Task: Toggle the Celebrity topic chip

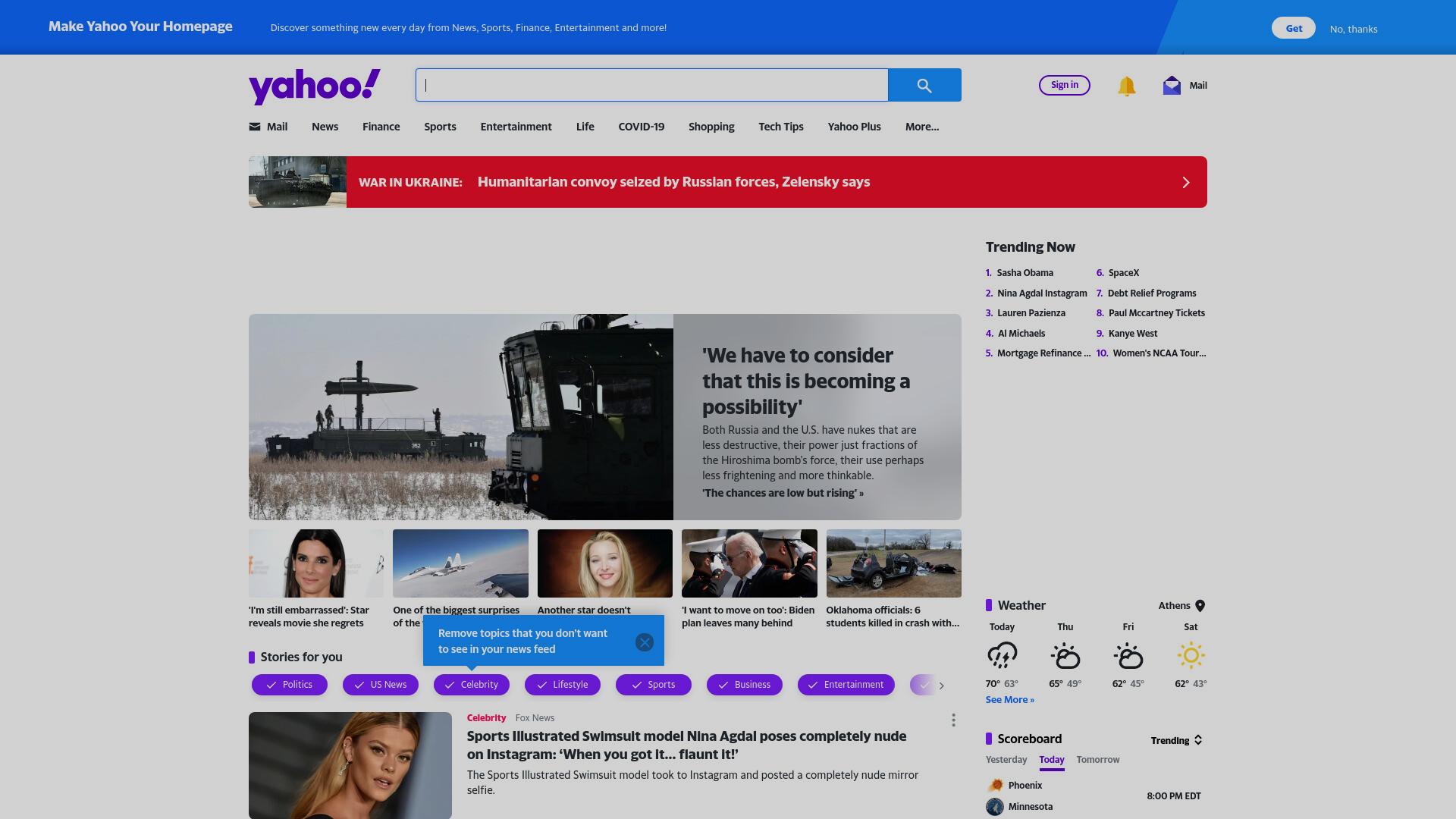Action: click(x=472, y=685)
